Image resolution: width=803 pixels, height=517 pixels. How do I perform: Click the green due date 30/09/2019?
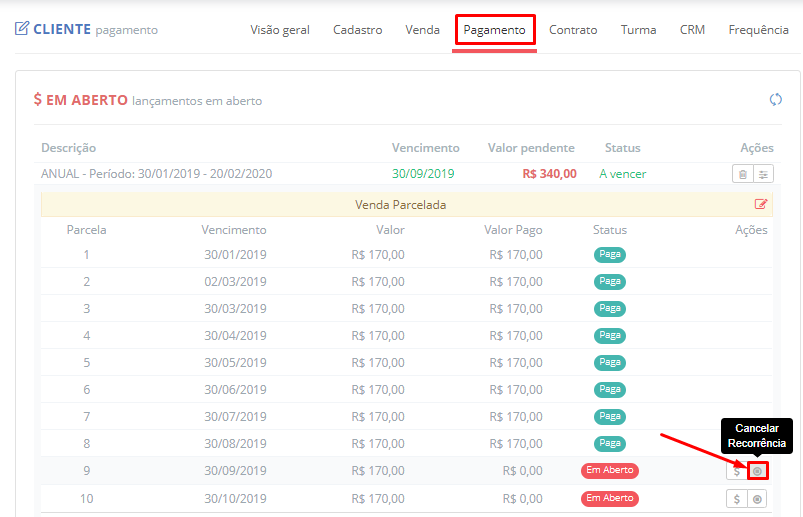(x=423, y=174)
